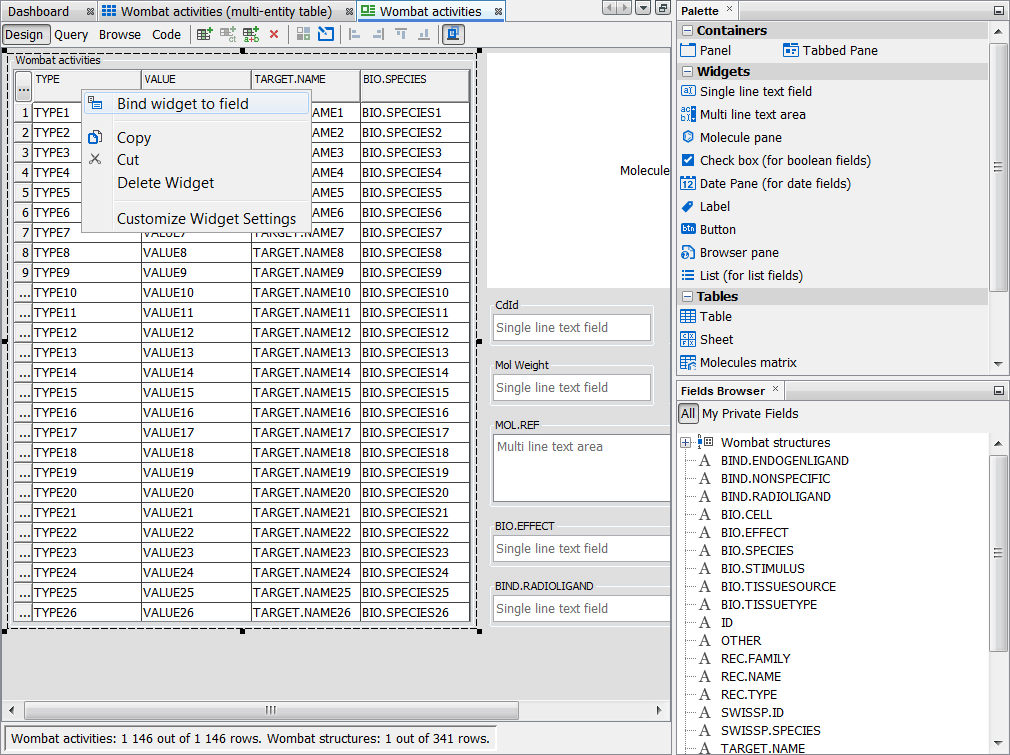Screen dimensions: 1010x755
Task: Select the Browser pane widget in Palette
Action: coord(738,253)
